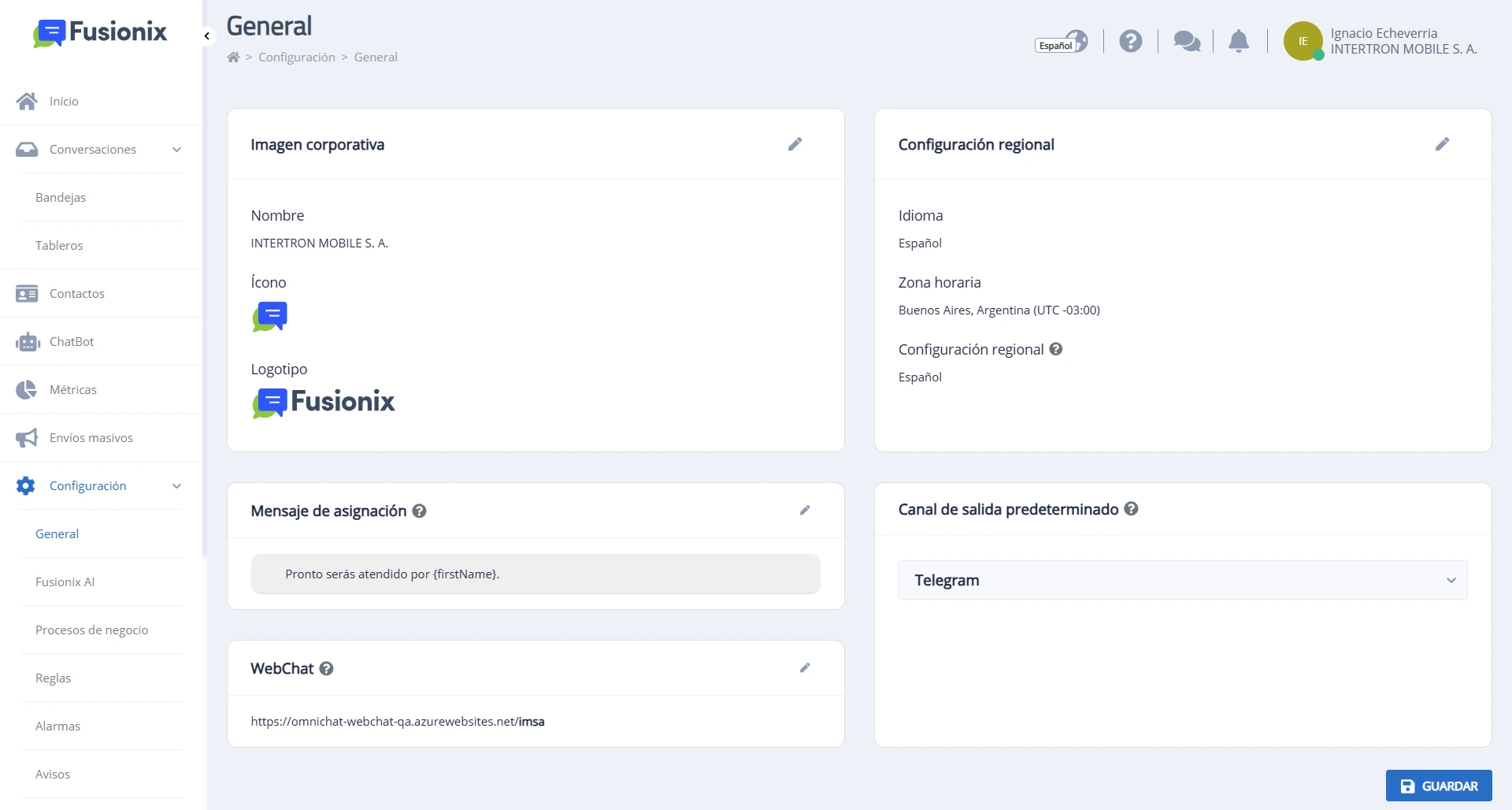Click Contactos label in sidebar

click(x=76, y=293)
